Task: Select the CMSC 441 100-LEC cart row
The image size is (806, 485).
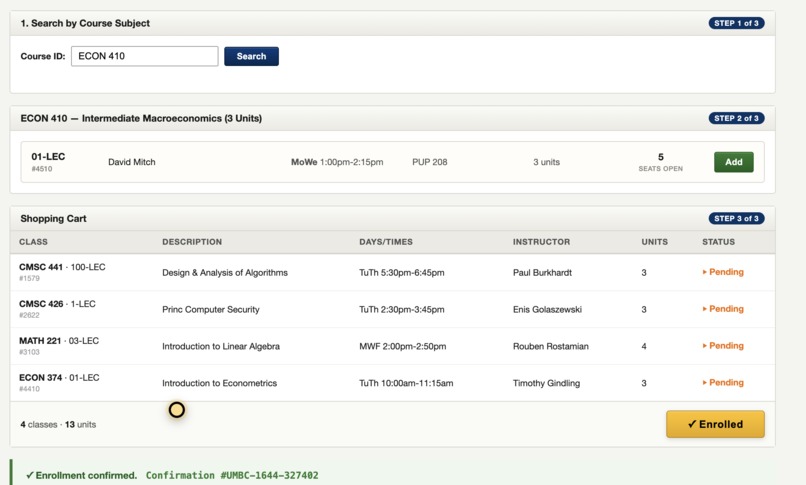Action: click(x=392, y=272)
